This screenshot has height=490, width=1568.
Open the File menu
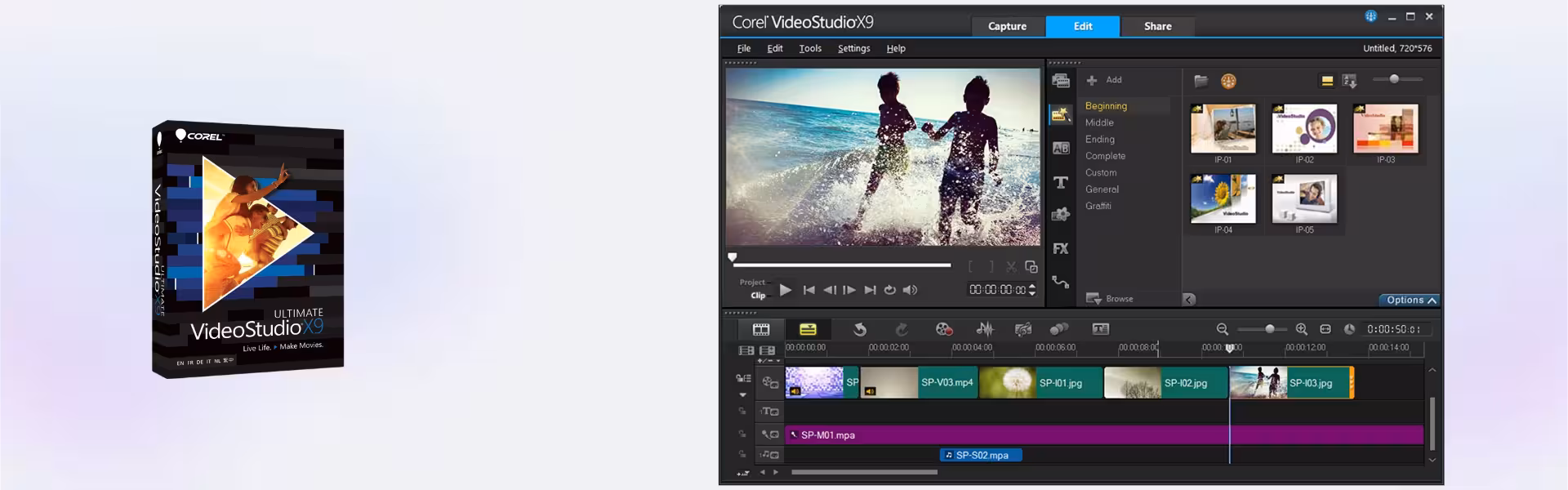point(743,48)
